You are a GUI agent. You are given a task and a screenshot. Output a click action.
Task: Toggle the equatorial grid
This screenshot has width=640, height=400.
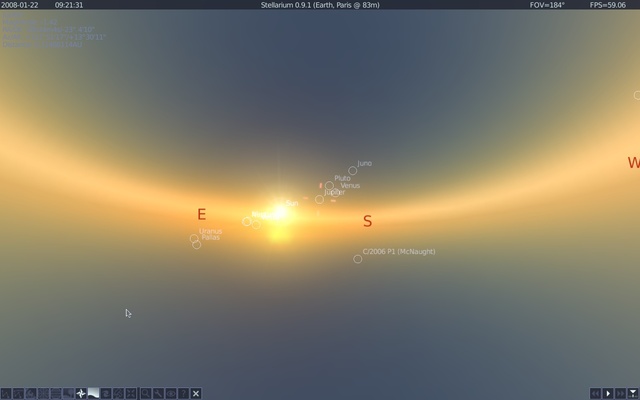pyautogui.click(x=56, y=393)
